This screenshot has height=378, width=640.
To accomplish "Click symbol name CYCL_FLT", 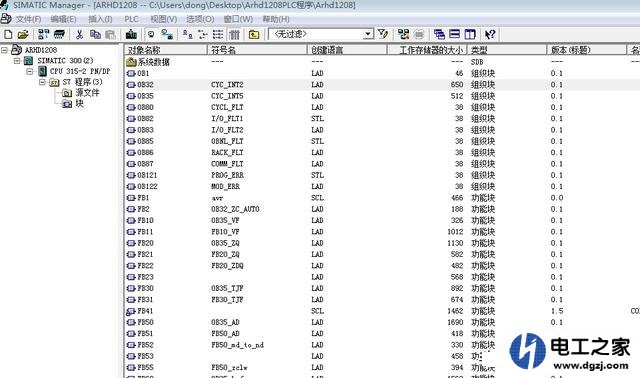I will (227, 107).
